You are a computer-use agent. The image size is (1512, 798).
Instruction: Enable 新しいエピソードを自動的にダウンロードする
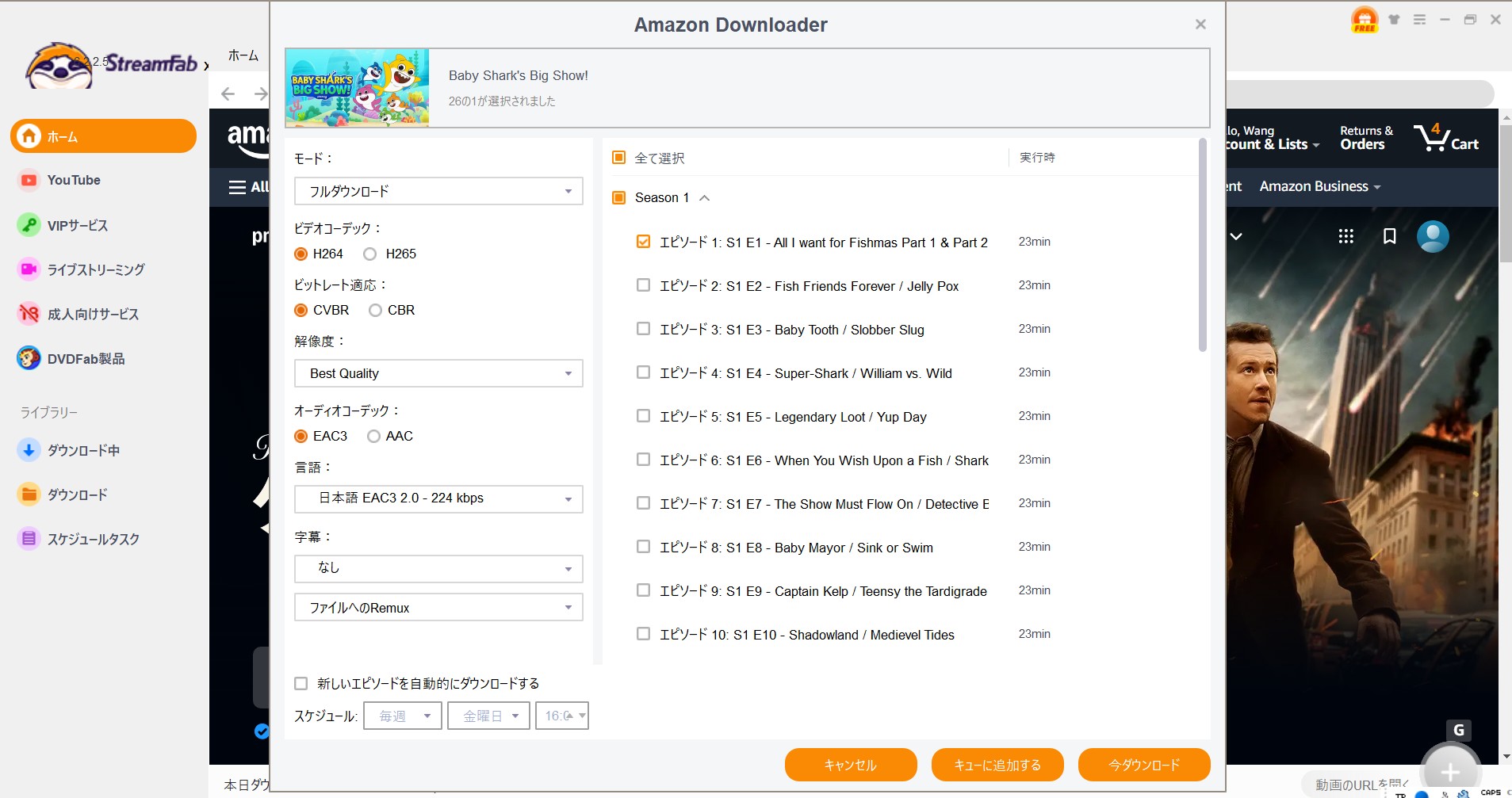(x=300, y=683)
